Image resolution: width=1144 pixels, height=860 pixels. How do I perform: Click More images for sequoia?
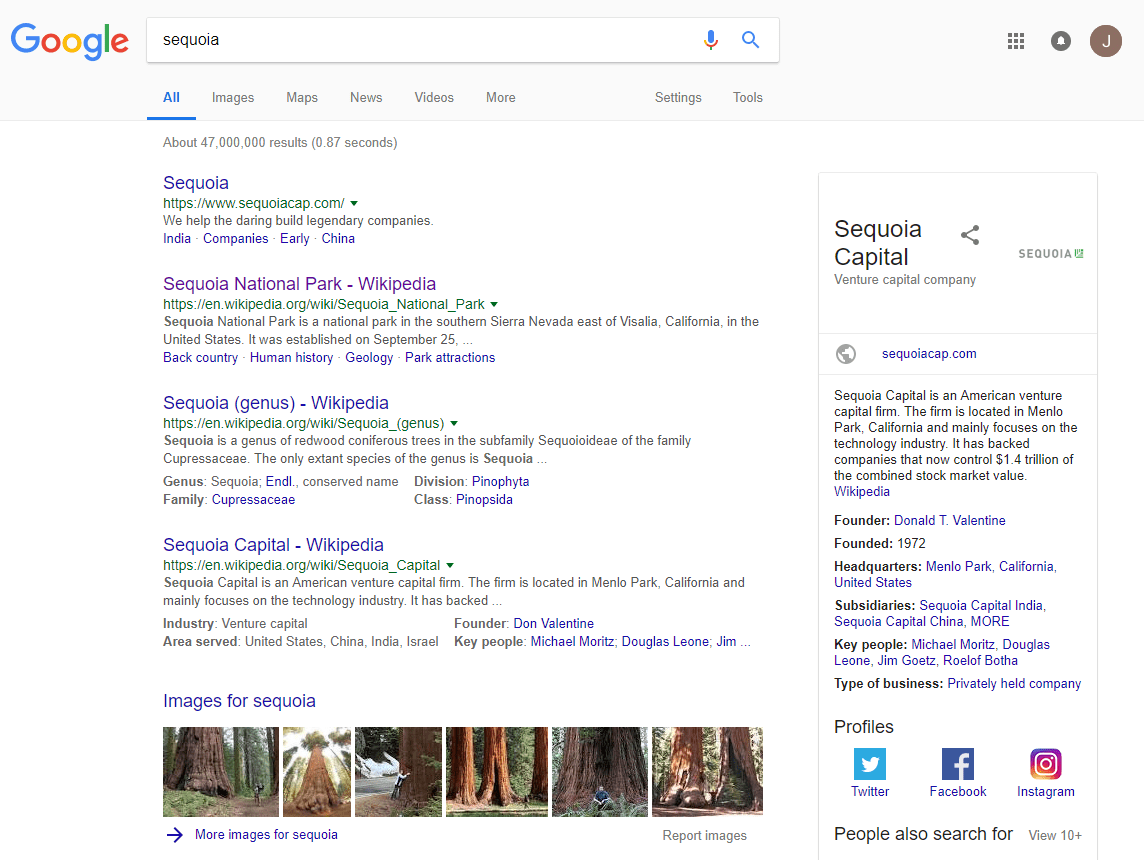pyautogui.click(x=266, y=834)
